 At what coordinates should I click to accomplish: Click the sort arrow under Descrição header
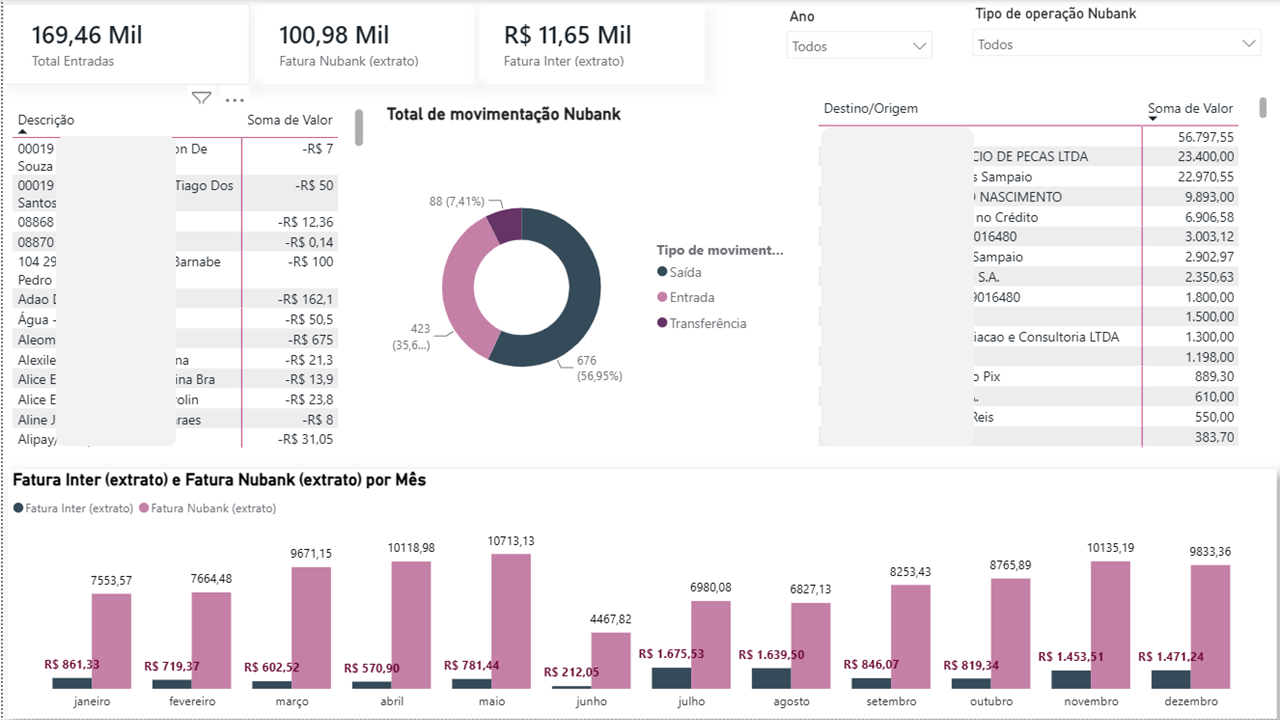click(22, 131)
